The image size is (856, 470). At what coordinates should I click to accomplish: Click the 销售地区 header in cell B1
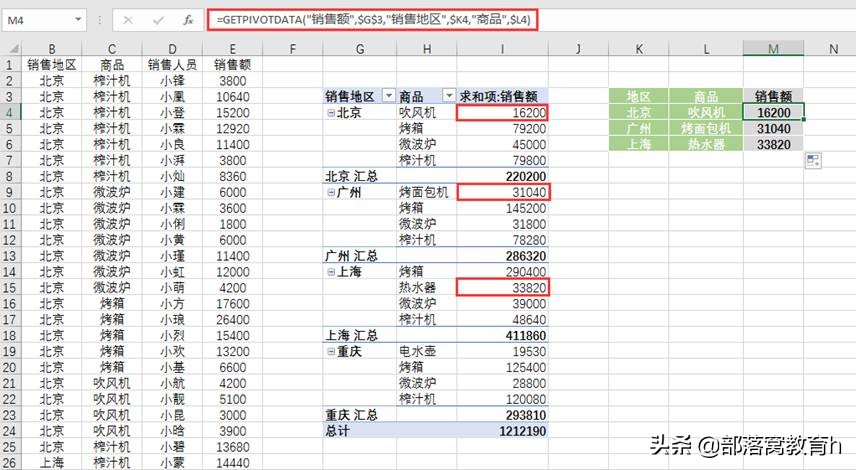pyautogui.click(x=52, y=65)
